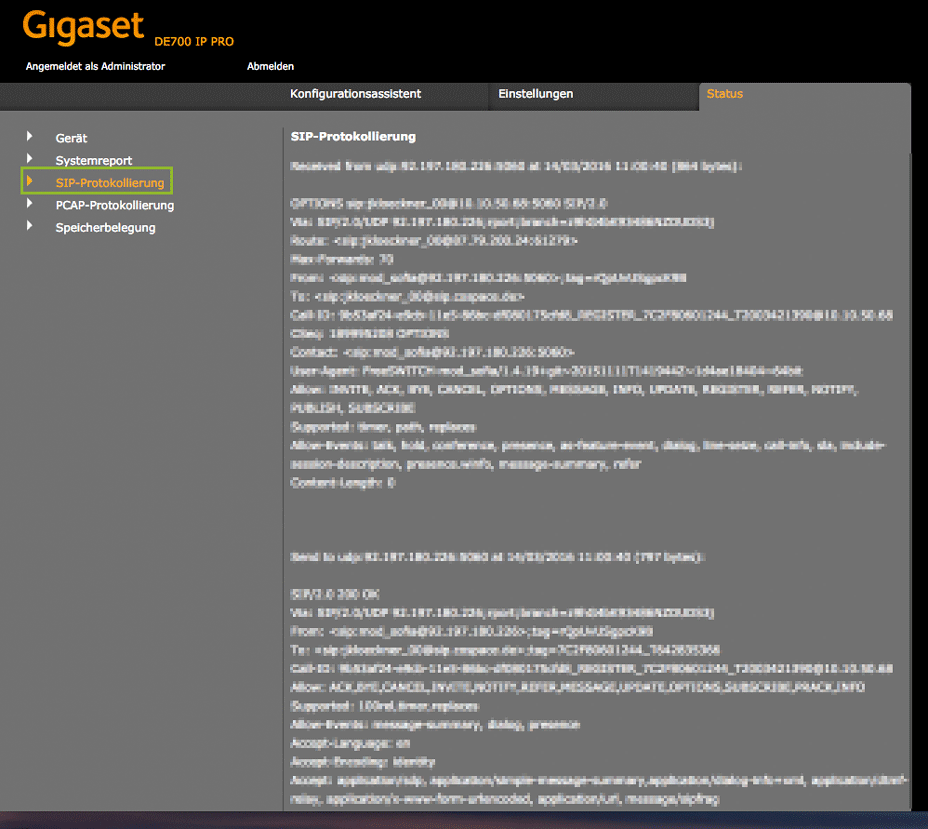
Task: Go to PCAP-Protokollierung in the sidebar
Action: click(114, 205)
